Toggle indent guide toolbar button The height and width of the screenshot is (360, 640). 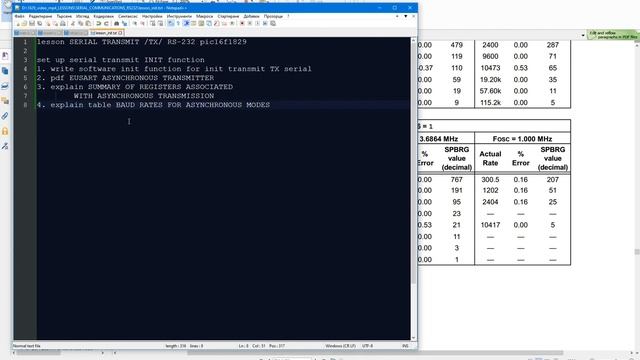[x=186, y=24]
